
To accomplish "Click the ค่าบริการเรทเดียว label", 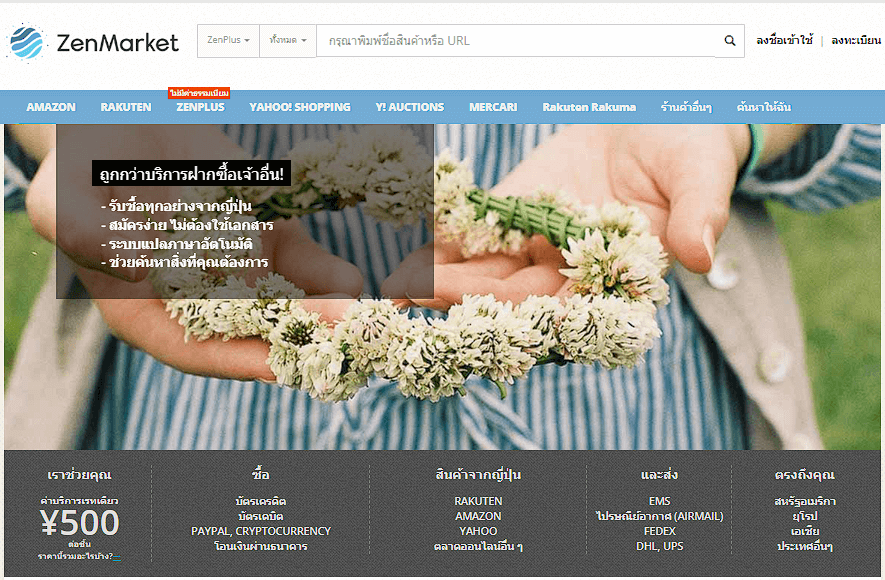I will coord(79,501).
